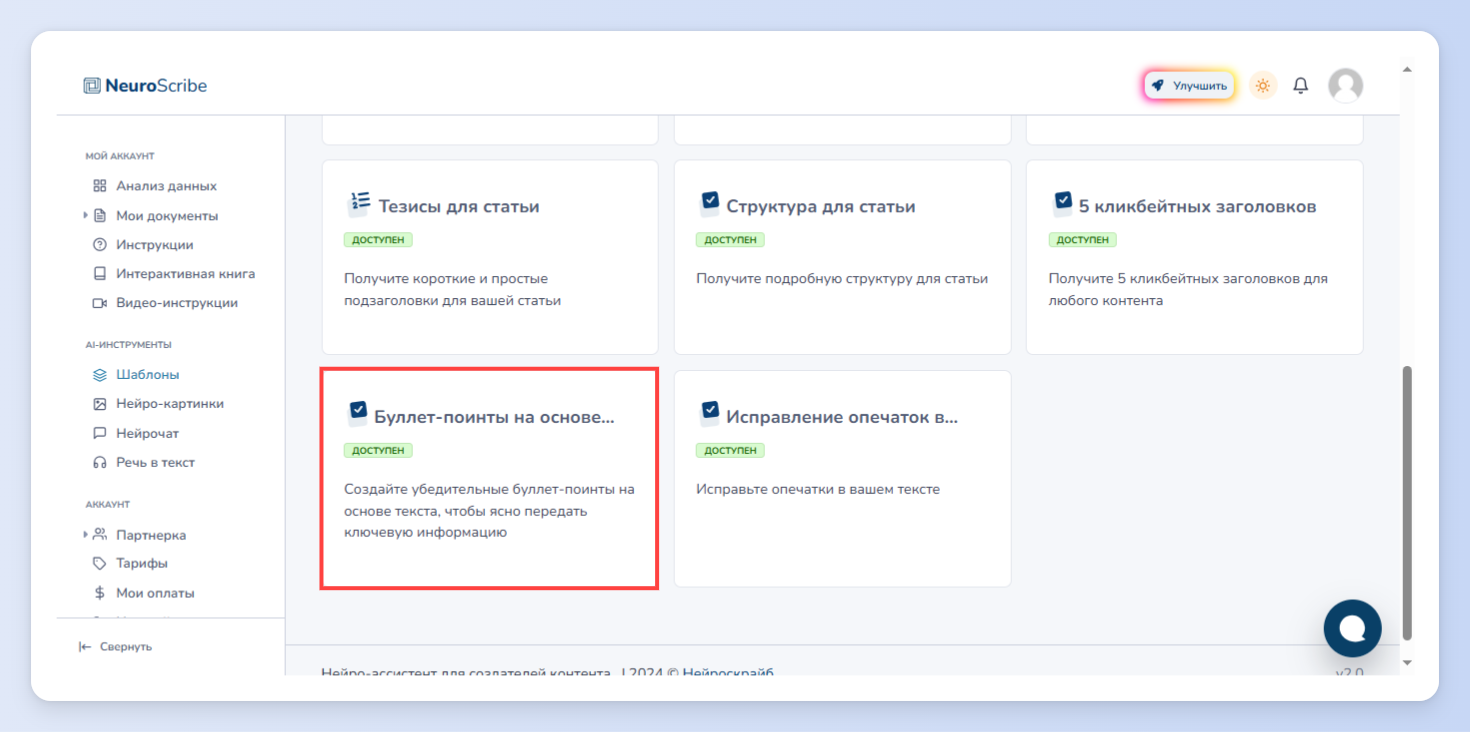Screen dimensions: 1470x732
Task: Open the floating chat support bubble
Action: (x=1352, y=628)
